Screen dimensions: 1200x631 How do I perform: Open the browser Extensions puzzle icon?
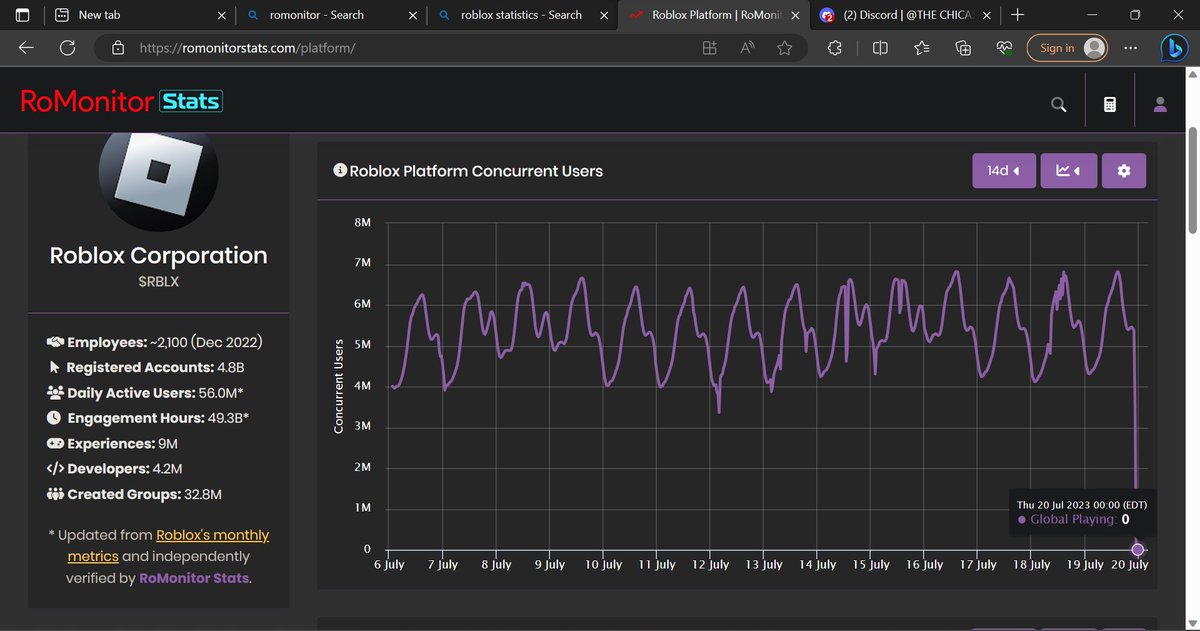point(836,48)
